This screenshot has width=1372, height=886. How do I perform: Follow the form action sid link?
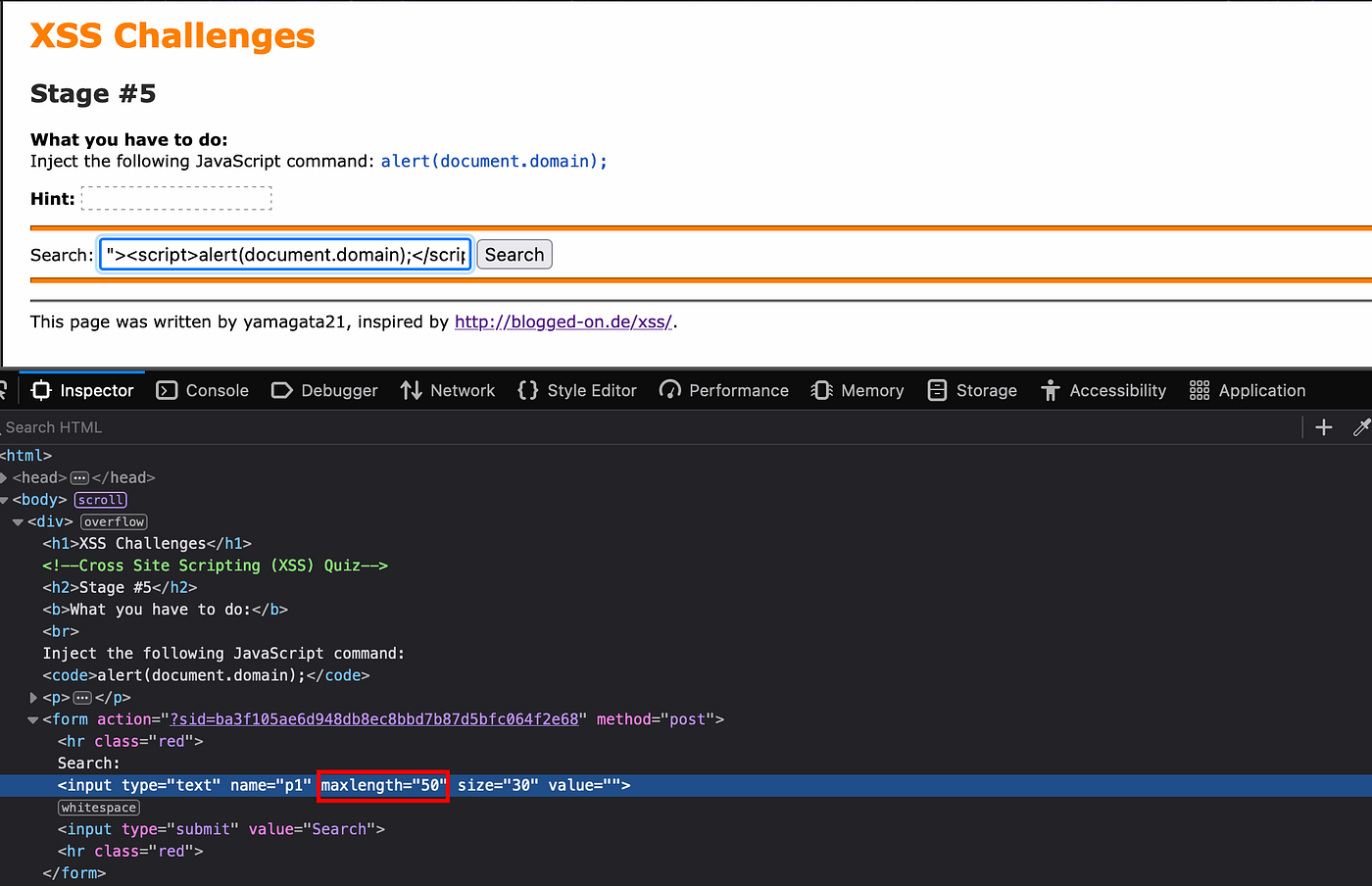pos(375,719)
